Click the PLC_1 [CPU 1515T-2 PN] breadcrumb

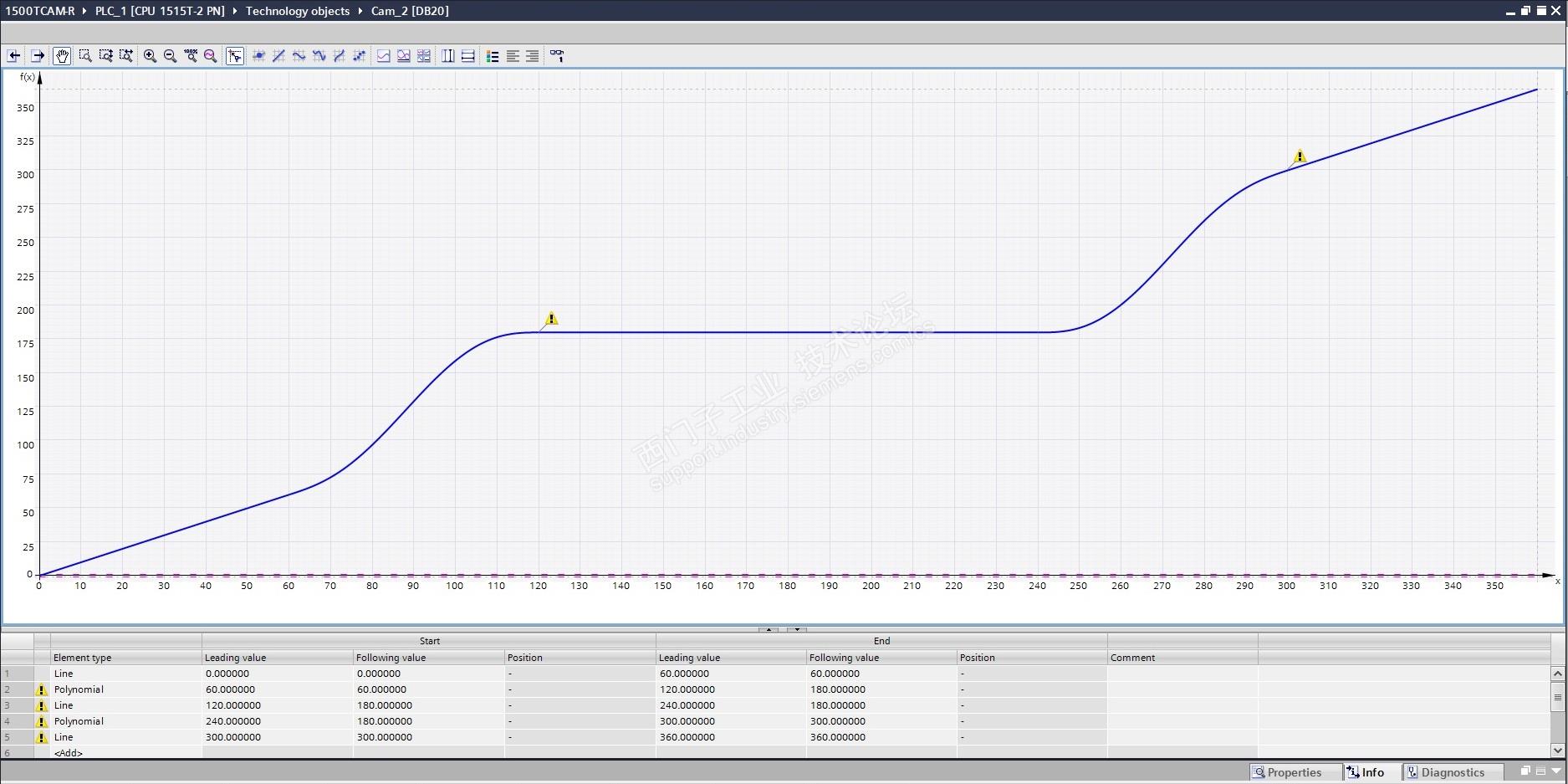[x=160, y=11]
